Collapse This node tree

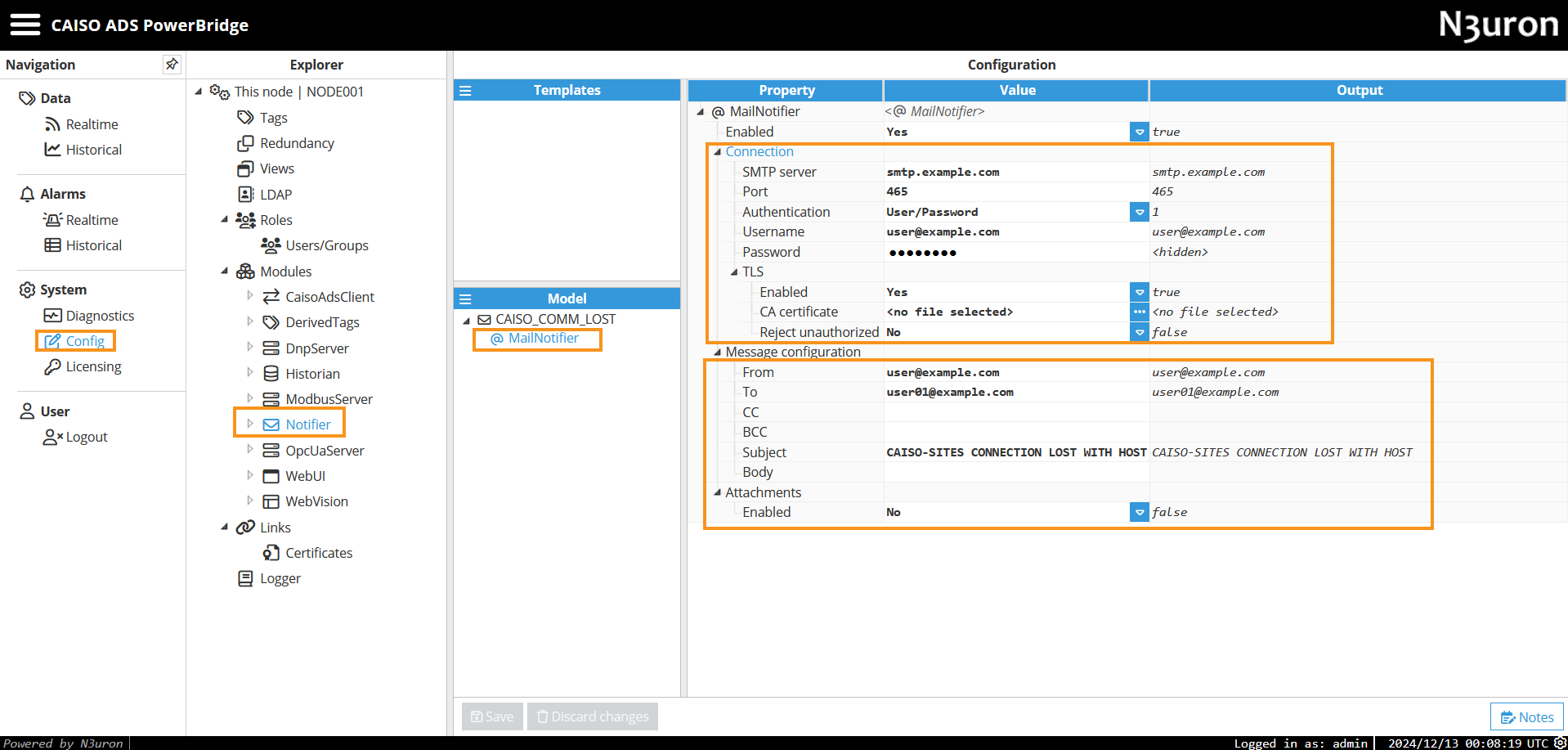[199, 92]
